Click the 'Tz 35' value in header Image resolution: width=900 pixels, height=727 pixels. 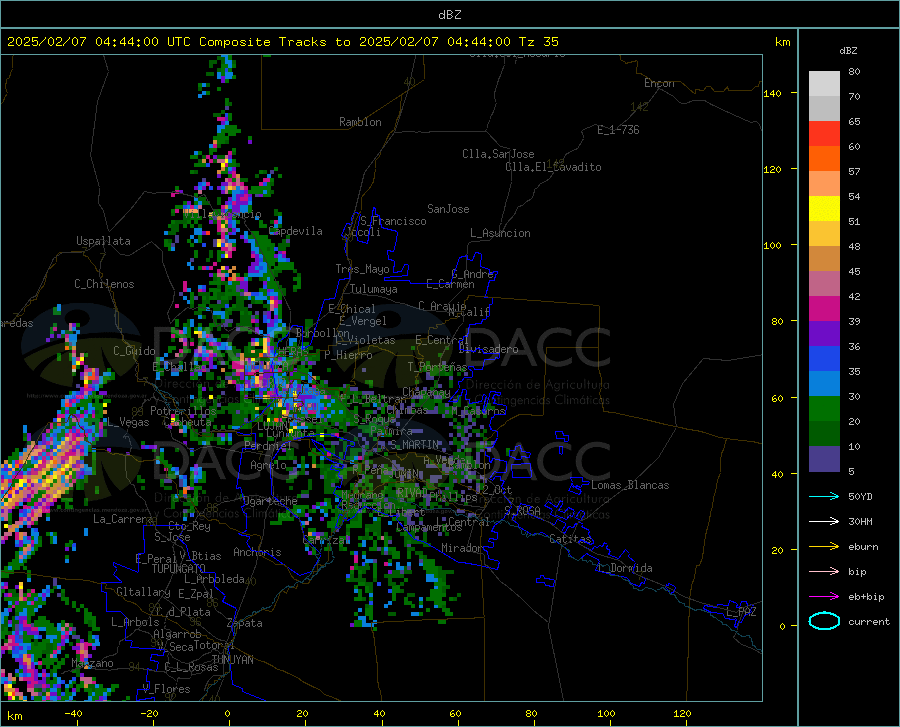pyautogui.click(x=539, y=42)
